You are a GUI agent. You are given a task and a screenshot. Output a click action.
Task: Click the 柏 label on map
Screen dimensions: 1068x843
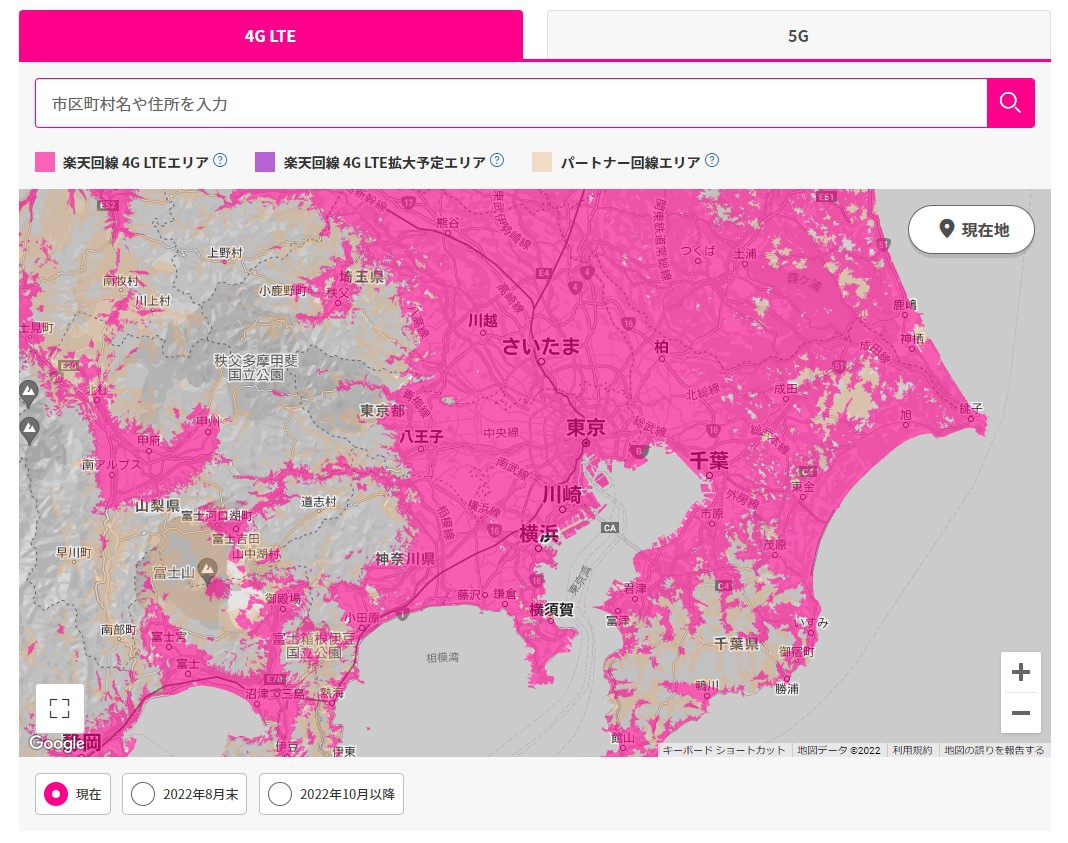(x=661, y=347)
